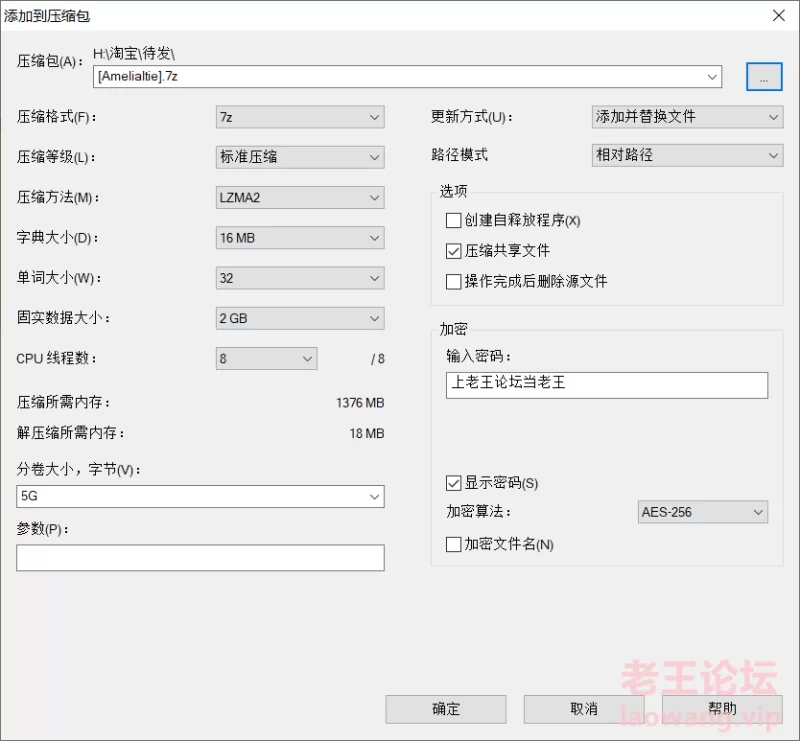Click the H:\淘宝\待发\ path text
800x741 pixels.
click(134, 53)
